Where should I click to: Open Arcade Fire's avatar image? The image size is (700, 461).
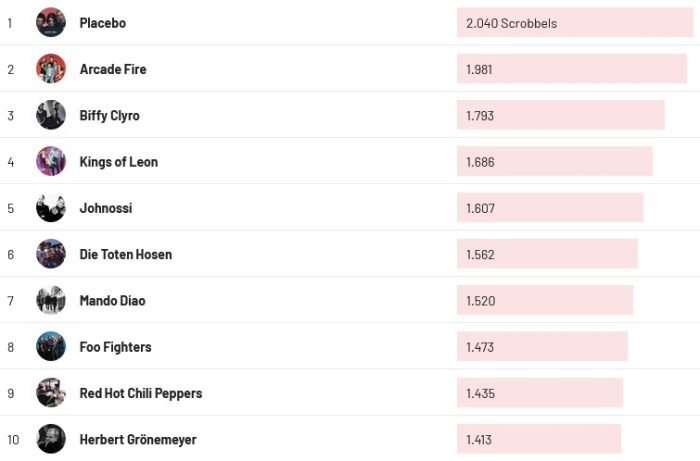click(x=51, y=69)
